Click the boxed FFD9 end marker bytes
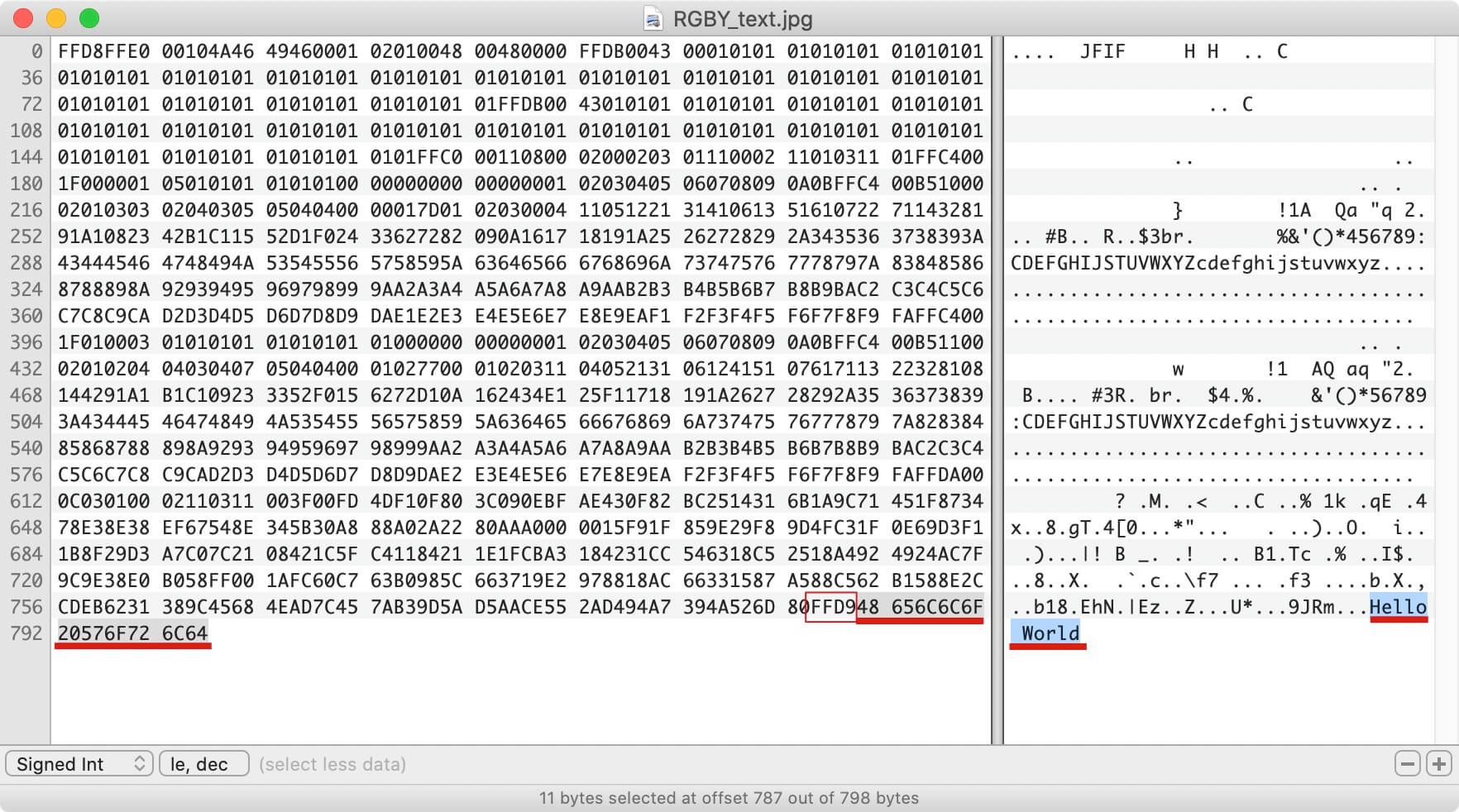Viewport: 1459px width, 812px height. pos(831,607)
